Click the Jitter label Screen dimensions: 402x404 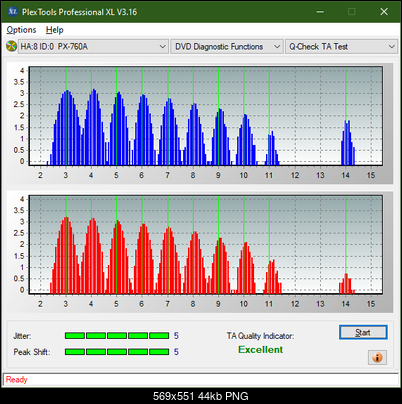22,336
